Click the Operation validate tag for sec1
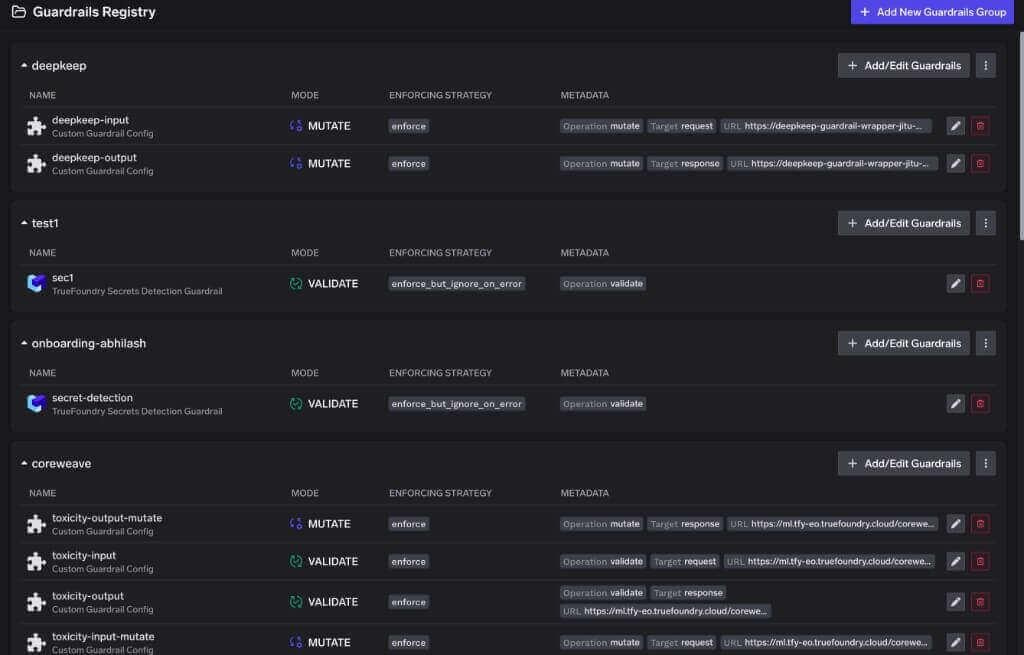1024x655 pixels. tap(603, 283)
